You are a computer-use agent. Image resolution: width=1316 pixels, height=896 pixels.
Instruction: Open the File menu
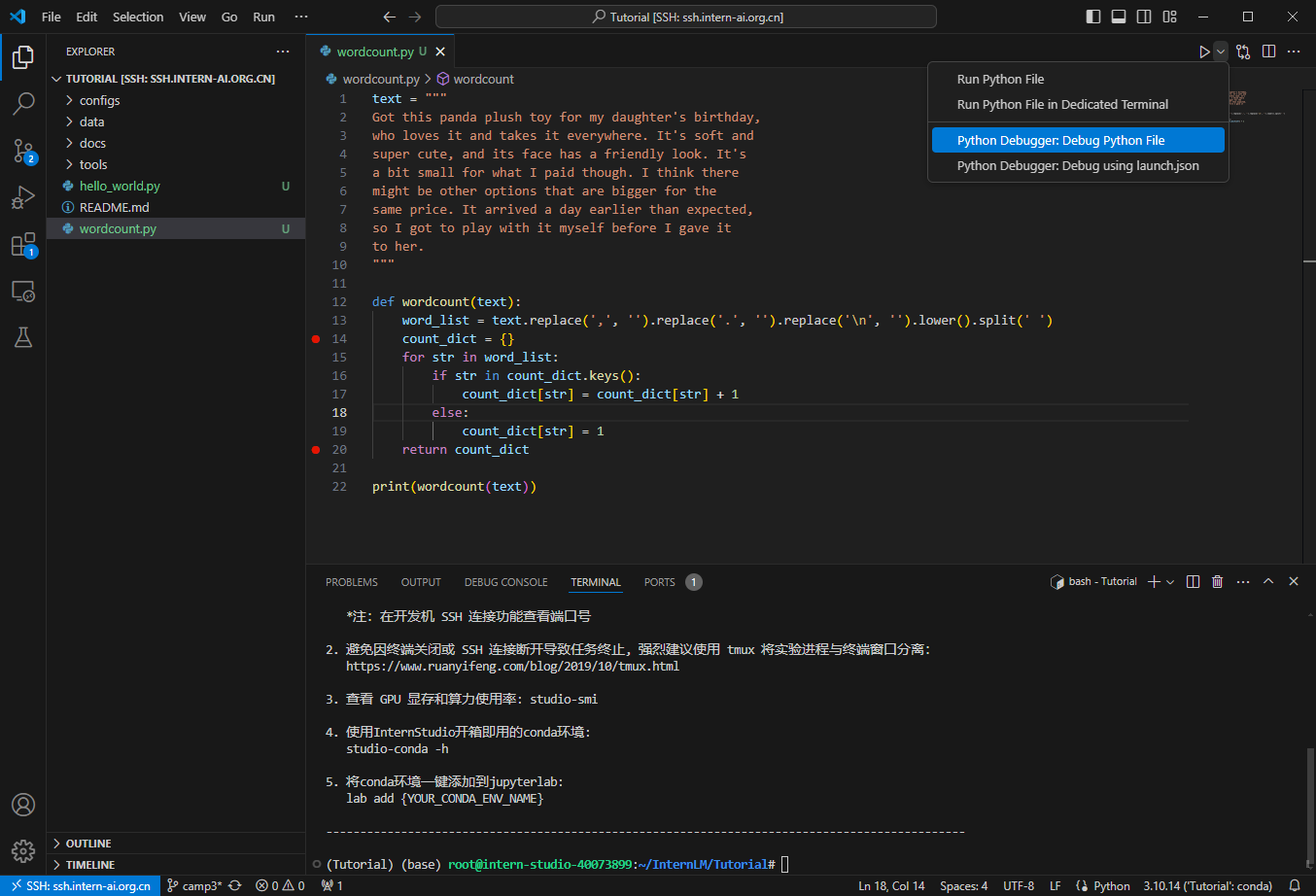[x=52, y=17]
